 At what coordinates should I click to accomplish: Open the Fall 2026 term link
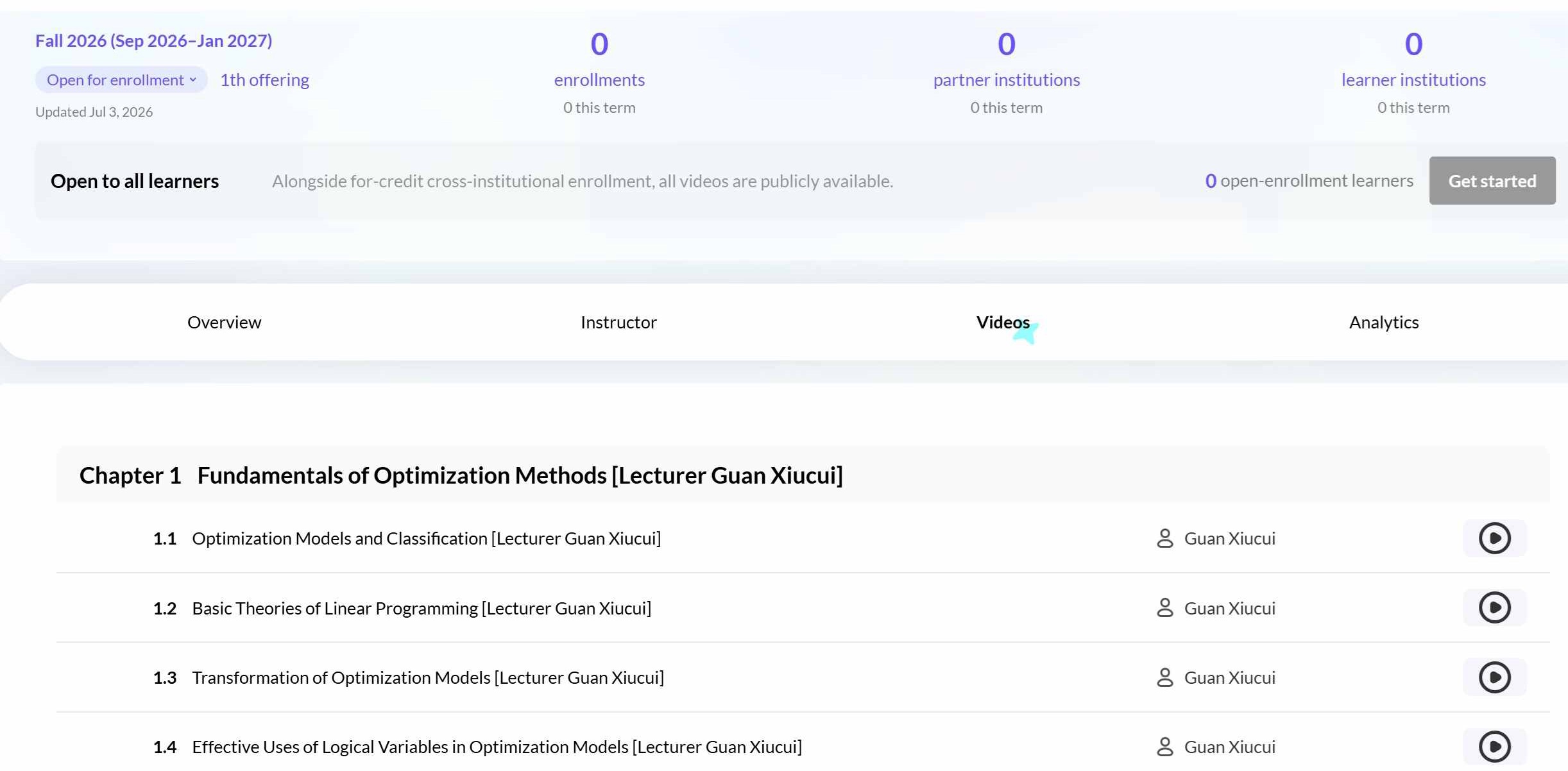pyautogui.click(x=153, y=40)
